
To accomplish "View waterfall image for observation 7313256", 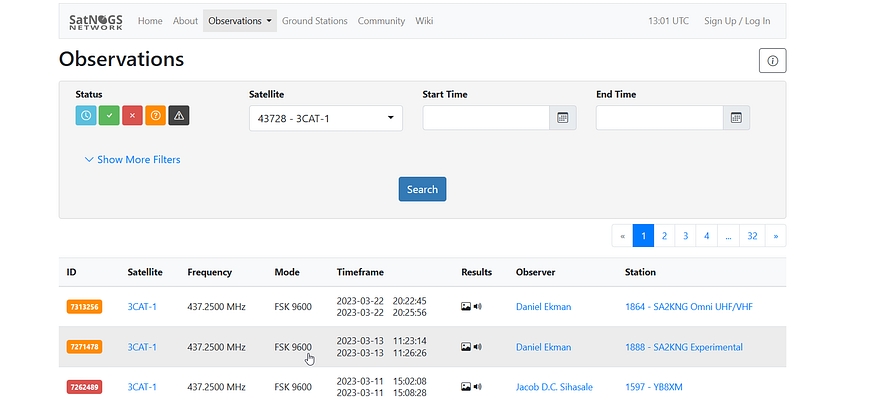I will click(466, 307).
